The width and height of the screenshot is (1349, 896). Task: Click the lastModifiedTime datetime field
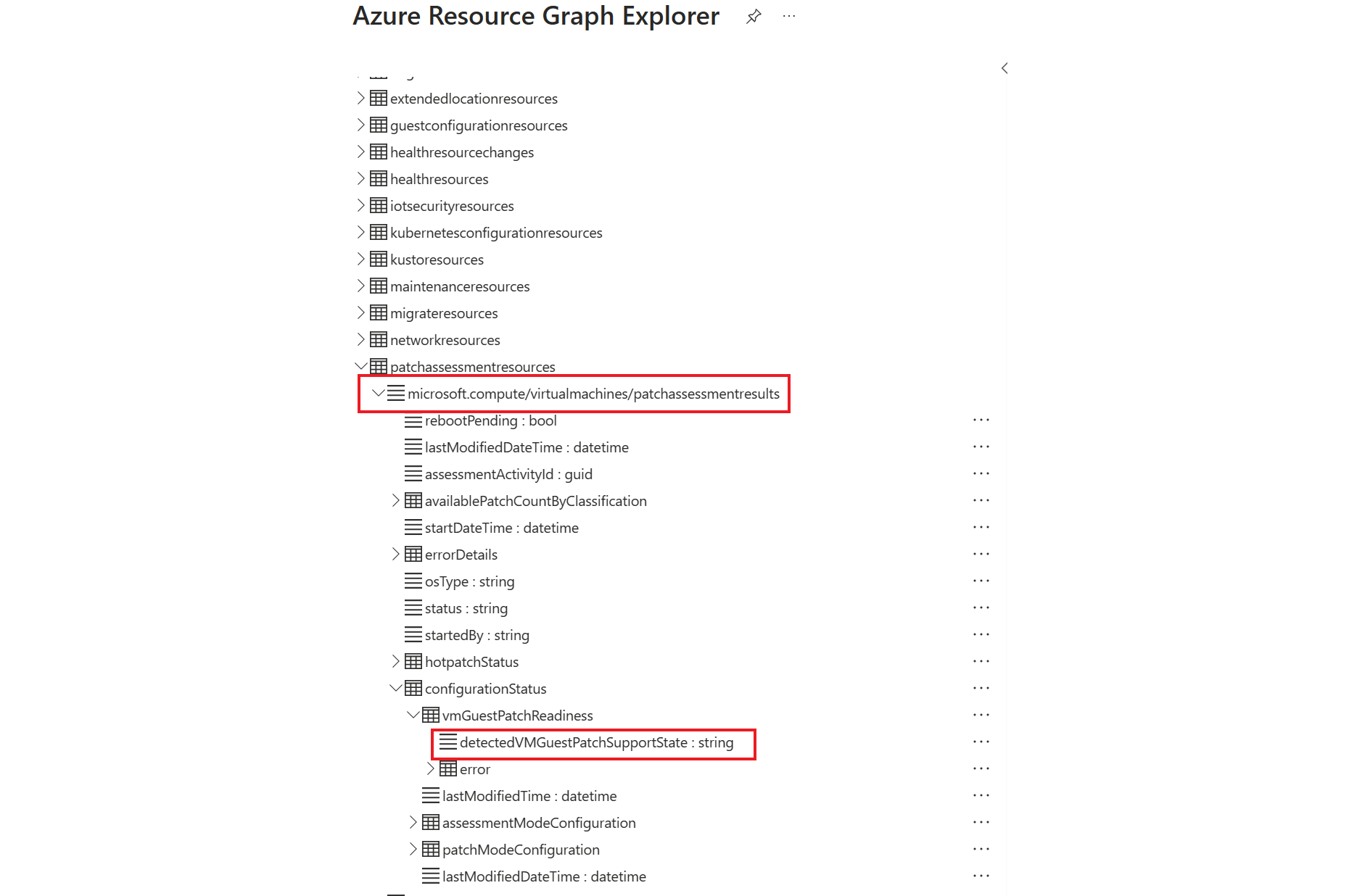click(x=529, y=796)
